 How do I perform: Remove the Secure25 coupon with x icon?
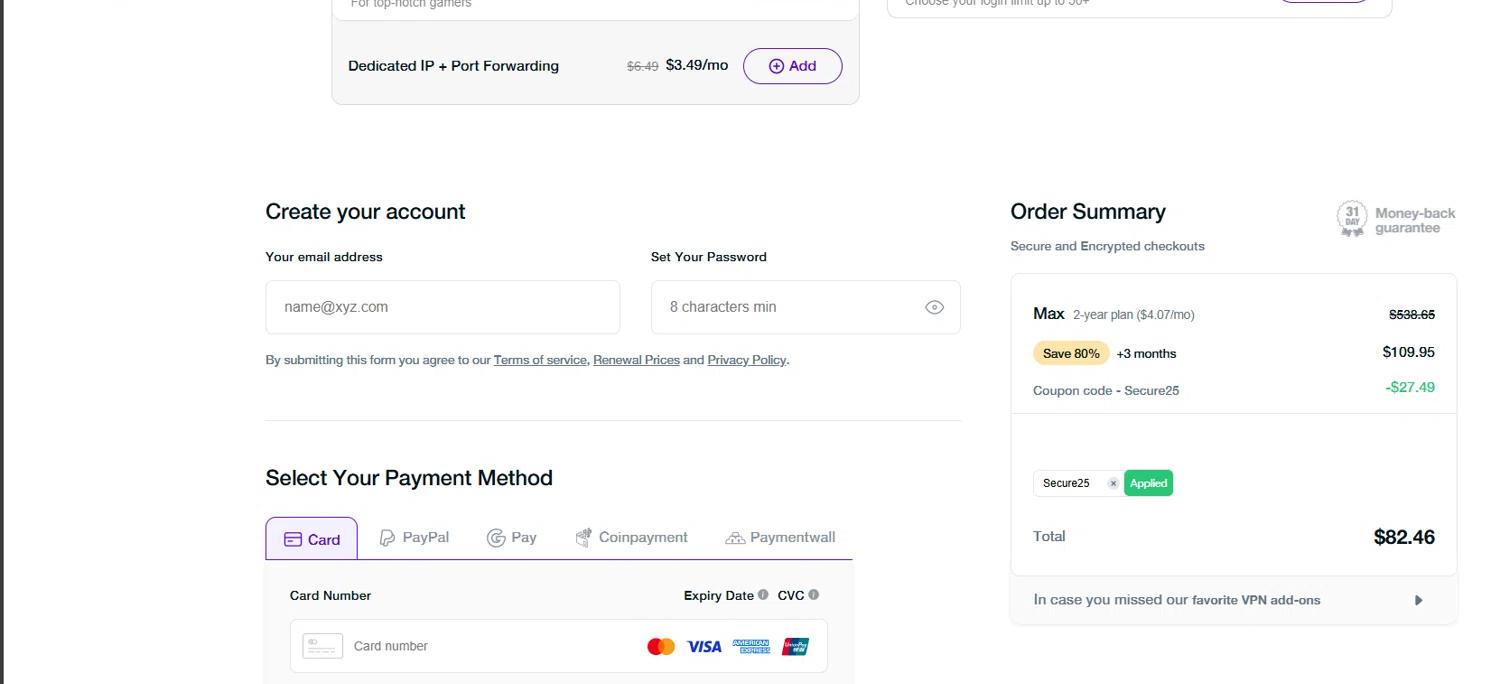click(x=1113, y=483)
